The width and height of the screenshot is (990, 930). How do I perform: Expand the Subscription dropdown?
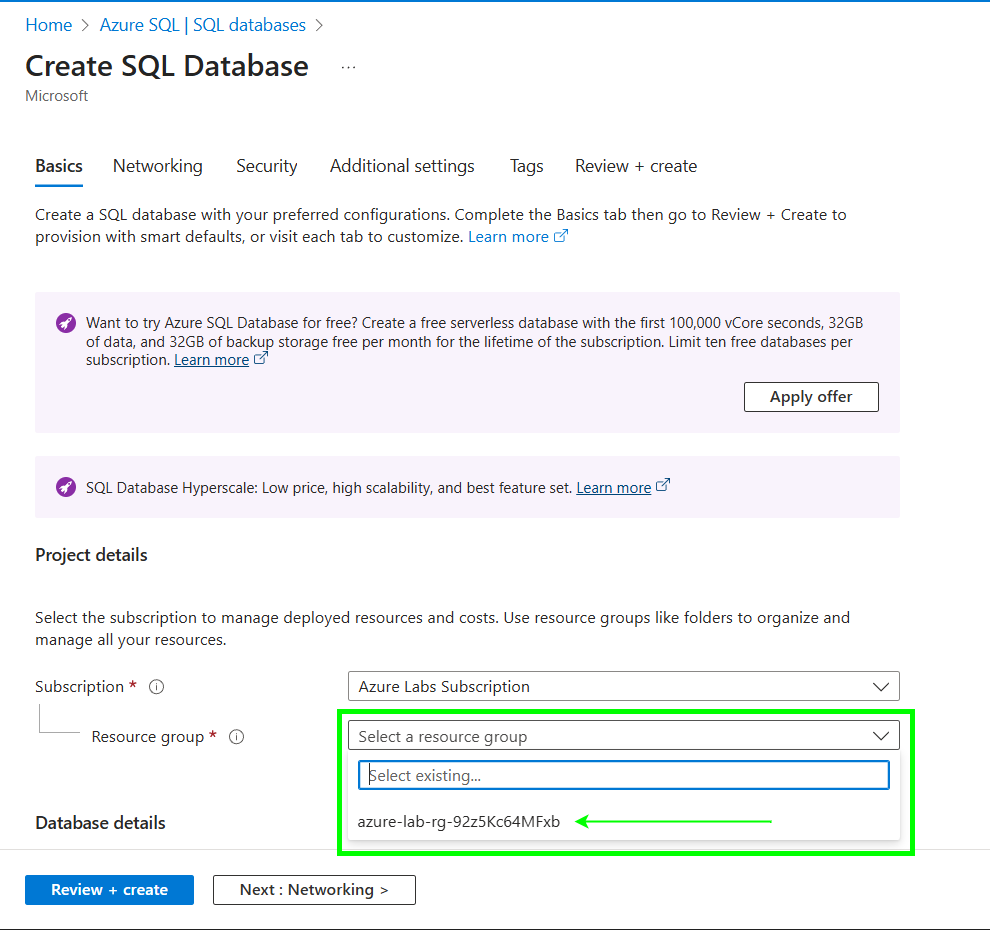pyautogui.click(x=623, y=687)
